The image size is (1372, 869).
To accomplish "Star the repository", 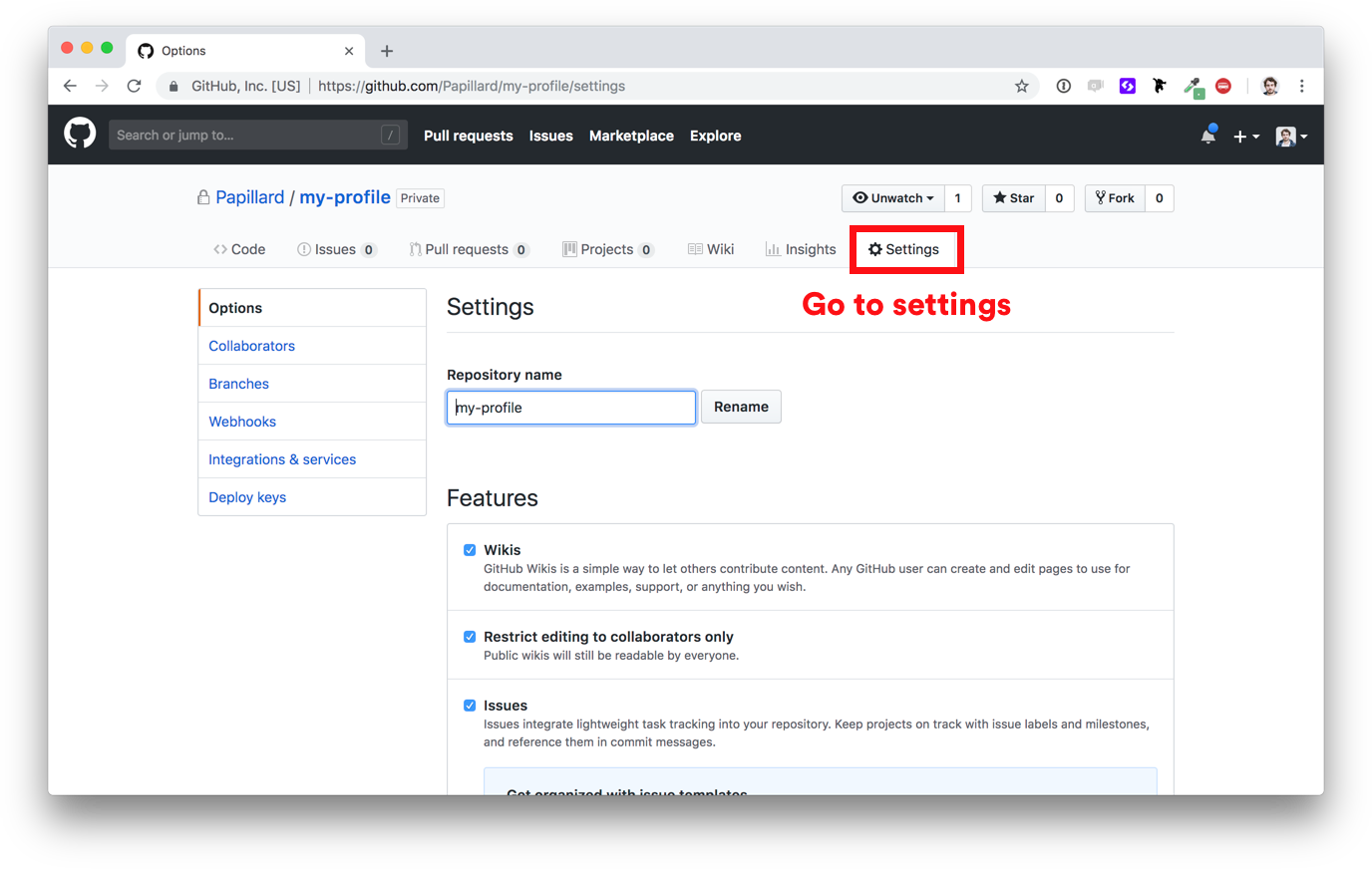I will (1014, 198).
